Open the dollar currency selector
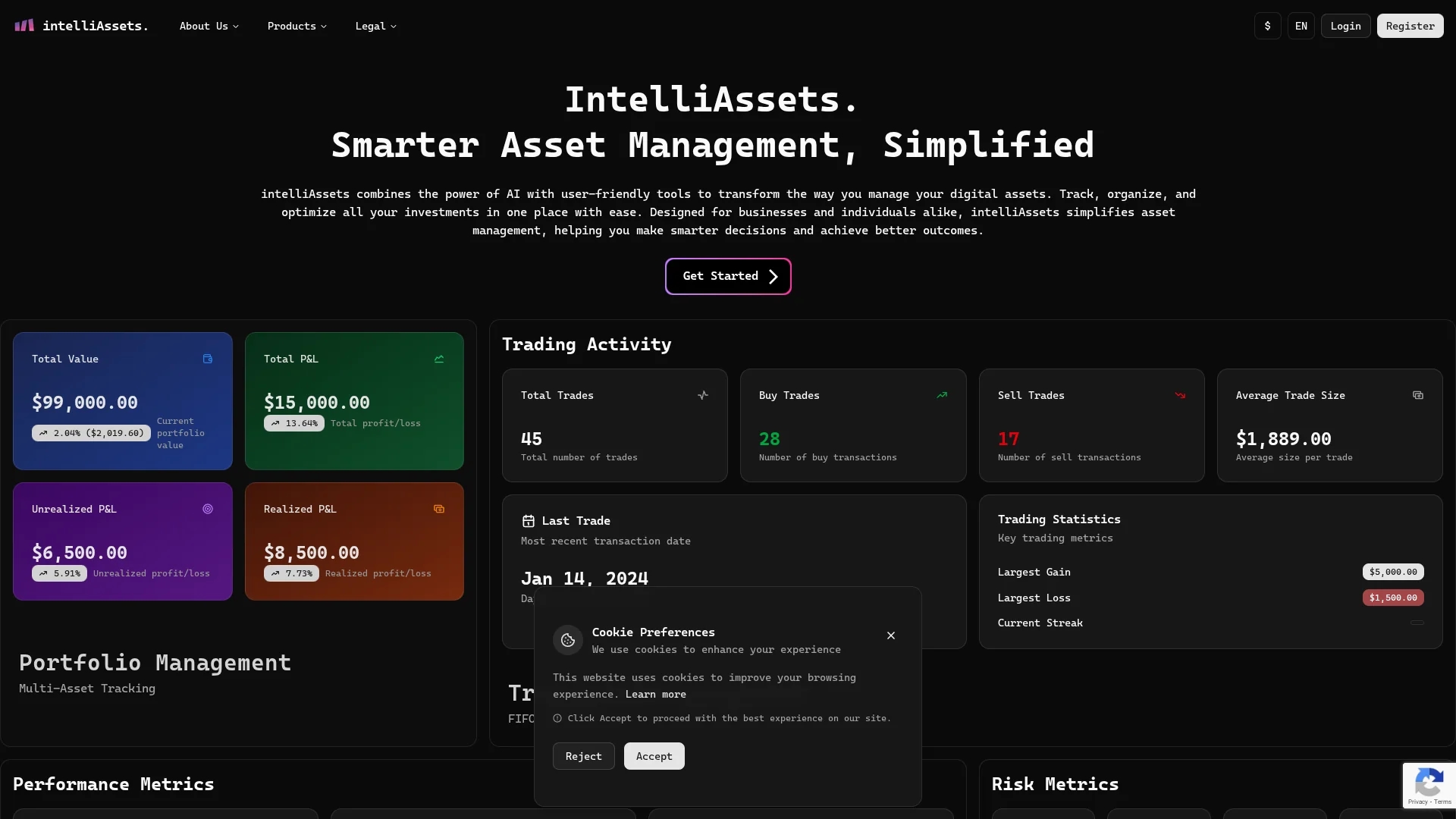 [x=1267, y=26]
